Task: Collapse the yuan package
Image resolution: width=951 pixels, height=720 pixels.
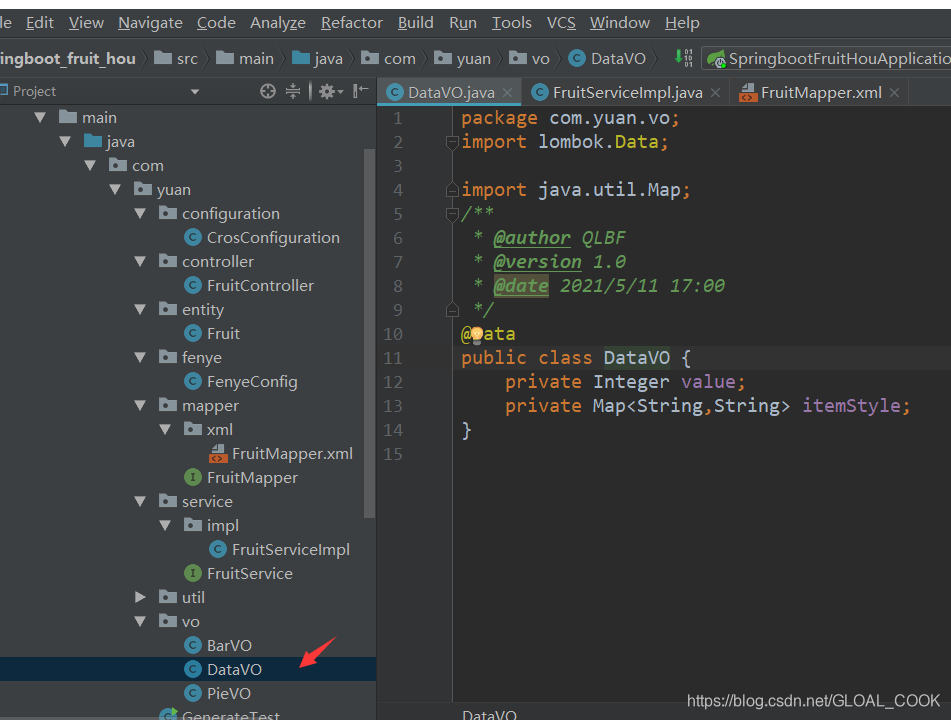Action: (x=115, y=189)
